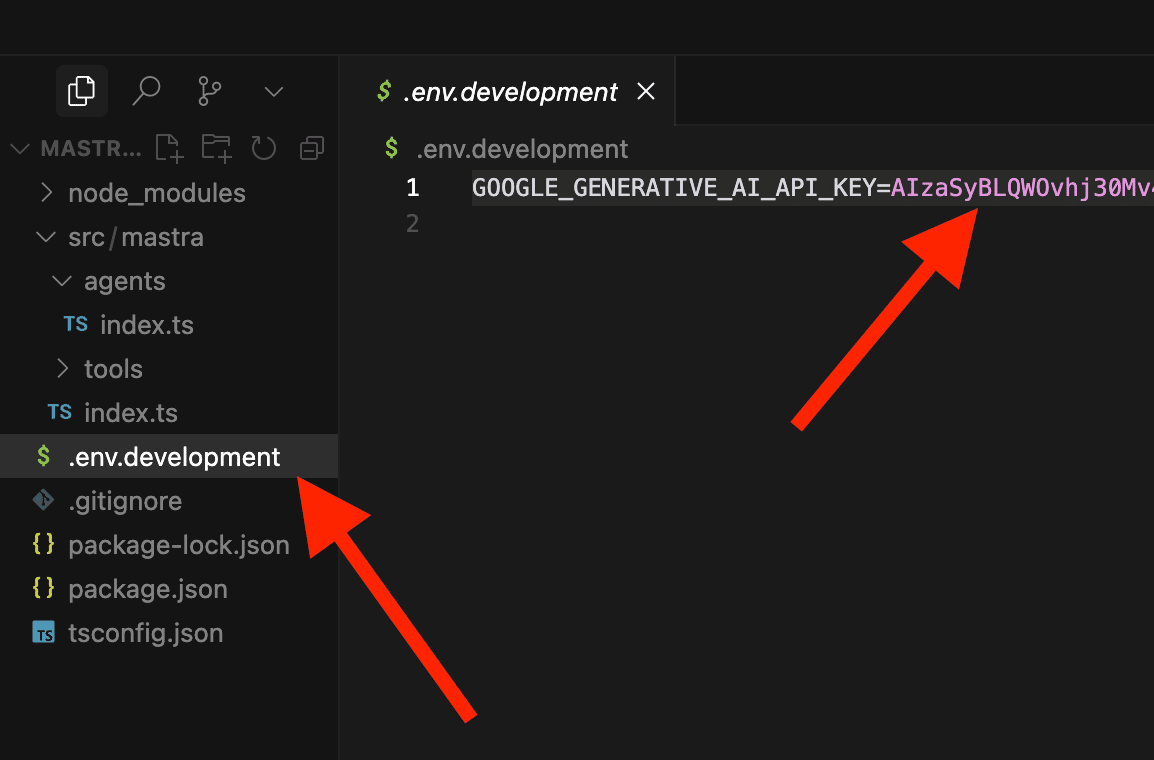Refresh the Explorer file tree

point(263,149)
